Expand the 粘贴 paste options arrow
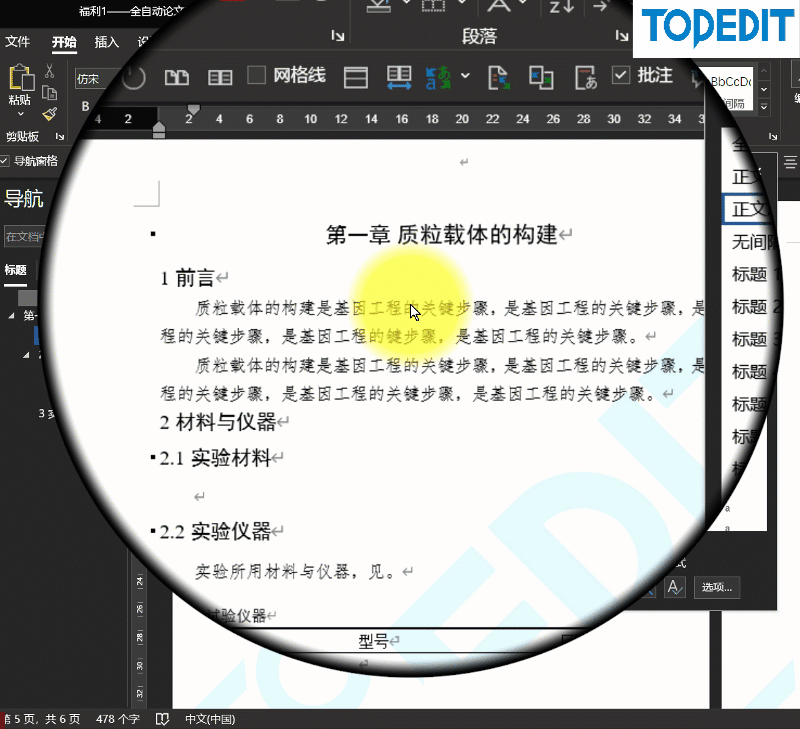Viewport: 800px width, 729px height. click(x=21, y=113)
